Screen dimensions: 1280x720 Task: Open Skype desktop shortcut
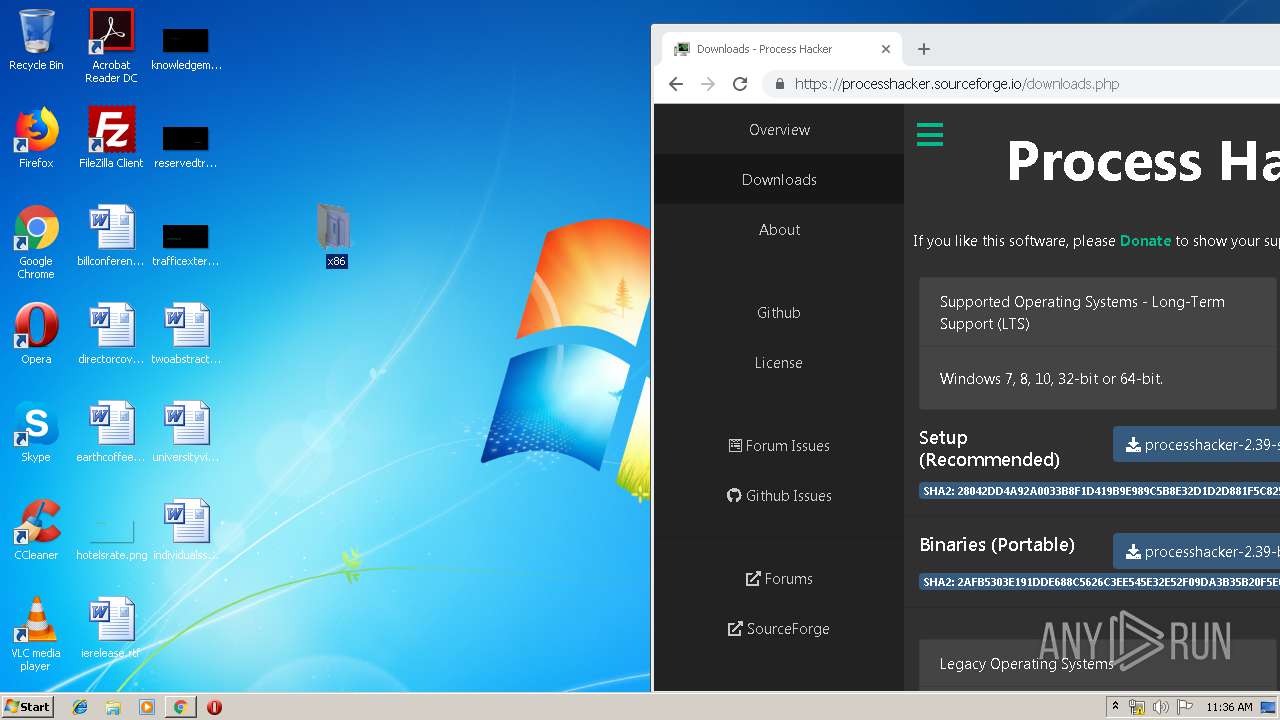click(36, 432)
